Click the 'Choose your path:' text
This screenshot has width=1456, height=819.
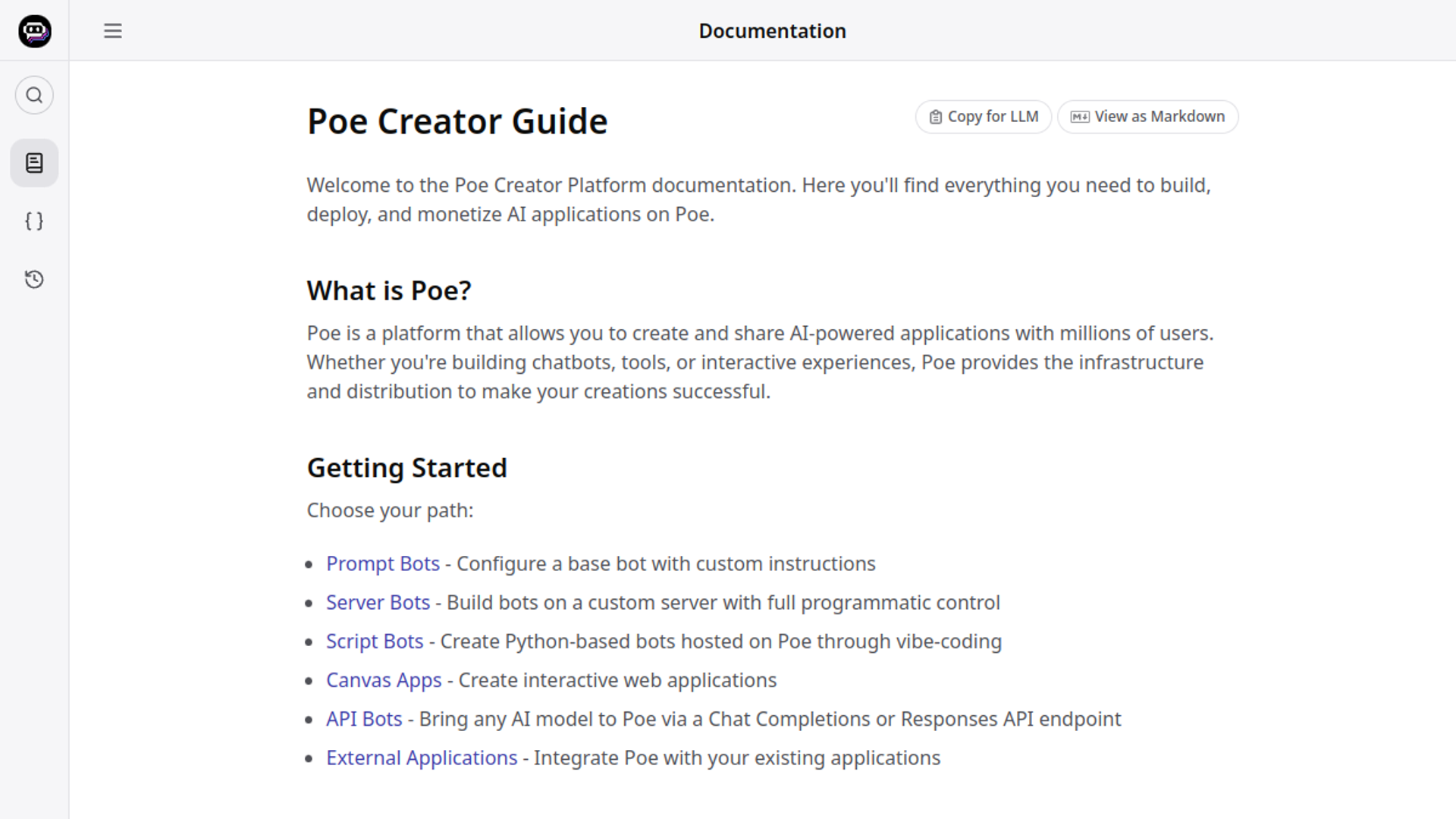390,510
